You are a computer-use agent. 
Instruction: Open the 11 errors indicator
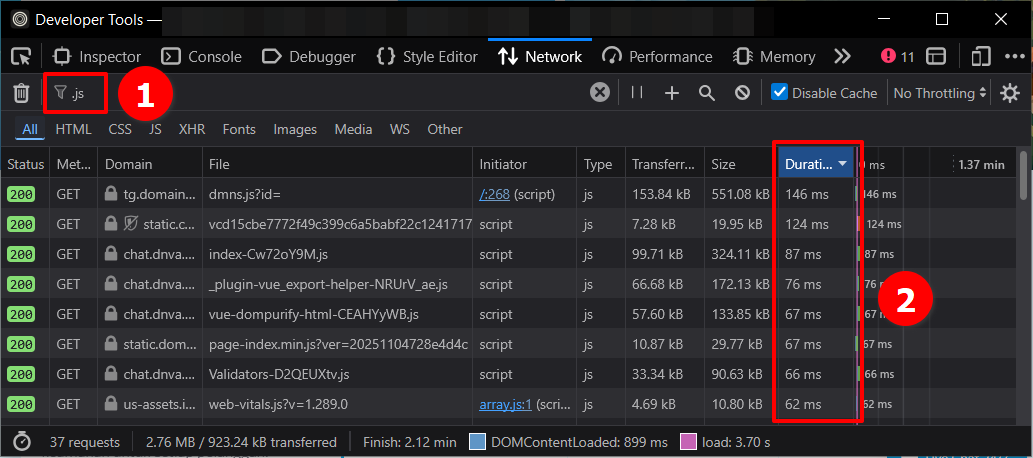[x=897, y=57]
